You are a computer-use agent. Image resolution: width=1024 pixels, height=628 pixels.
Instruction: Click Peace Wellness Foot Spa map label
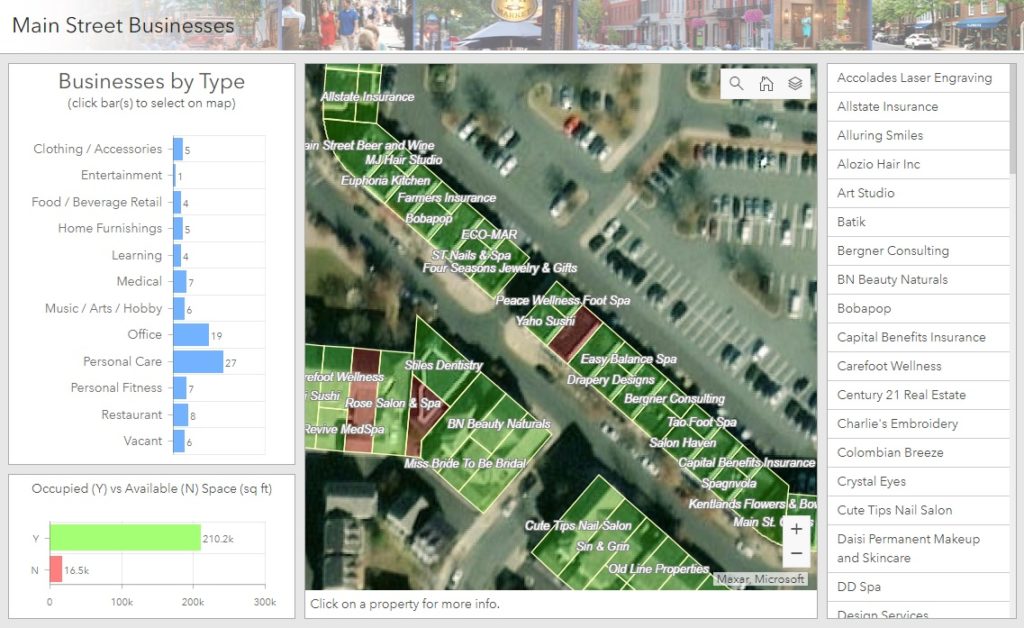pos(563,300)
